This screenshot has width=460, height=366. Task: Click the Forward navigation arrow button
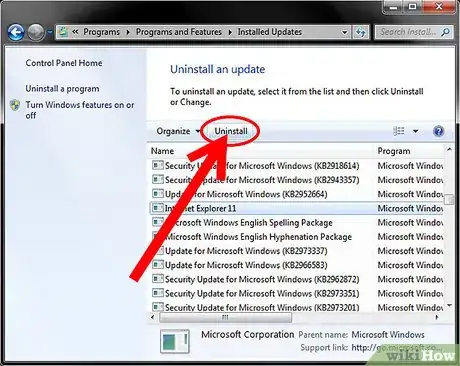pos(36,32)
